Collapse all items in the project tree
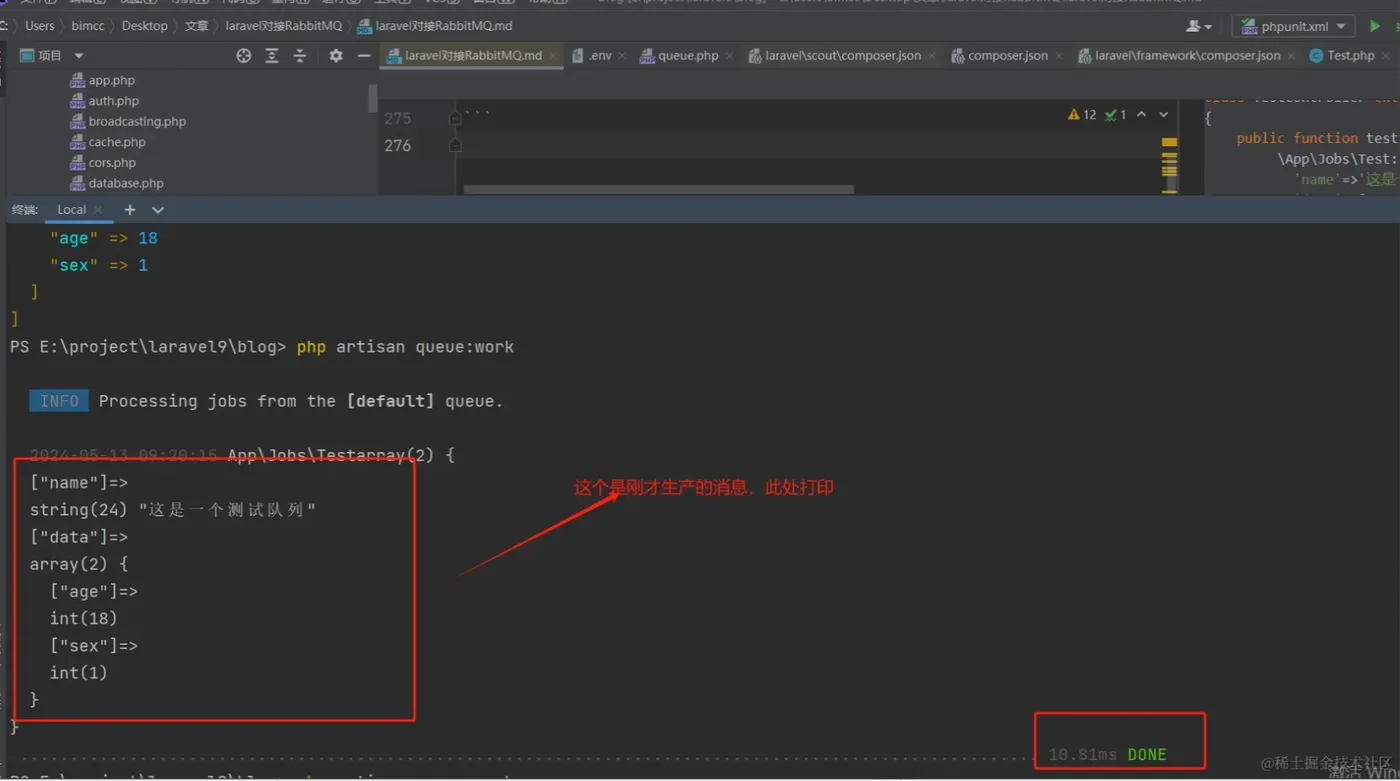Screen dimensions: 1400x781 pos(299,56)
